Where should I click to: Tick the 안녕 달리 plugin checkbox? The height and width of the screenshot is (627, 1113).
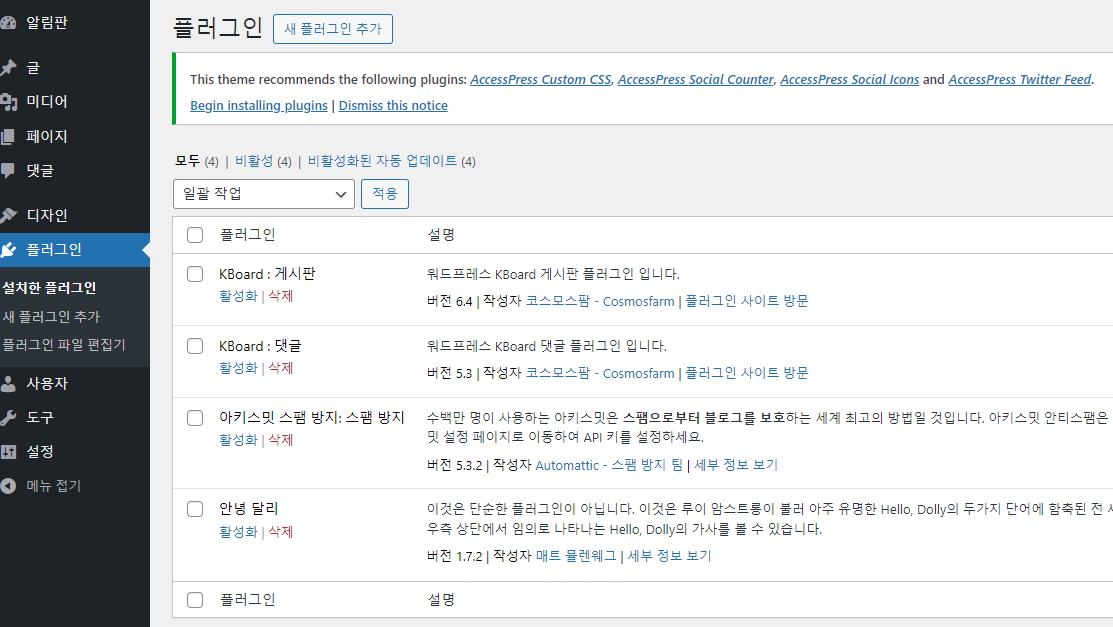point(195,509)
